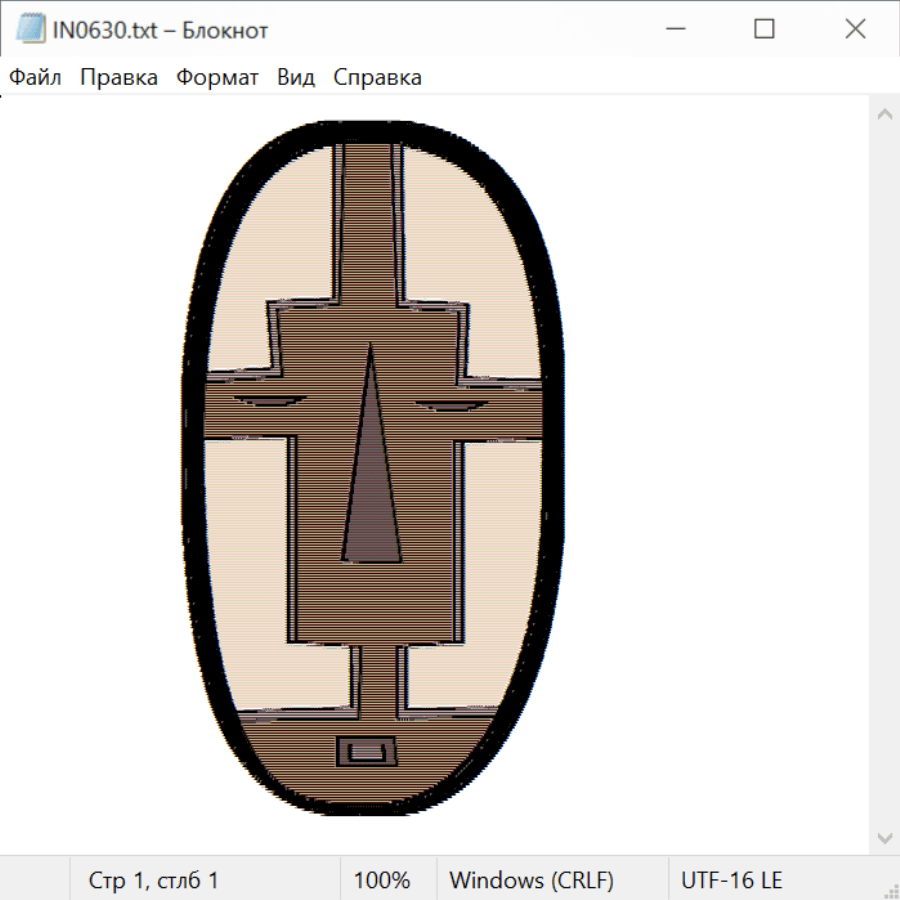Click the Notepad icon in title bar
The image size is (900, 900).
tap(29, 30)
